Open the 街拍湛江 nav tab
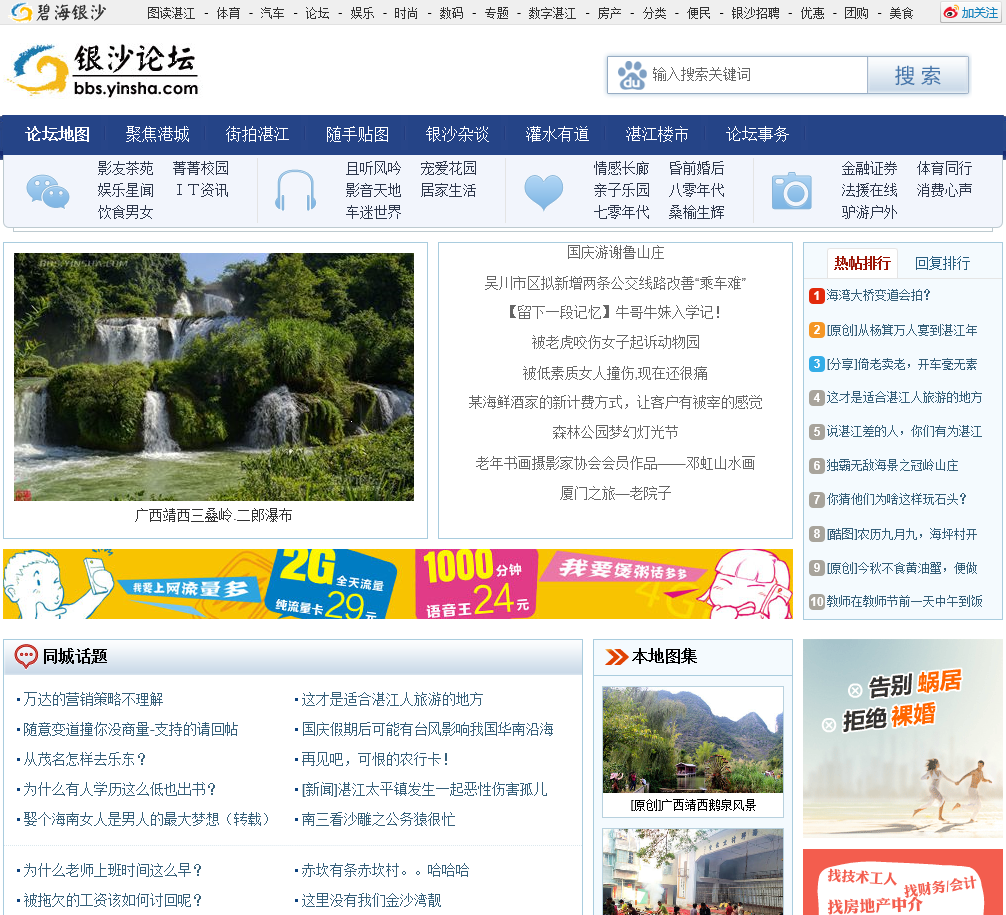Viewport: 1006px width, 915px height. [x=257, y=134]
